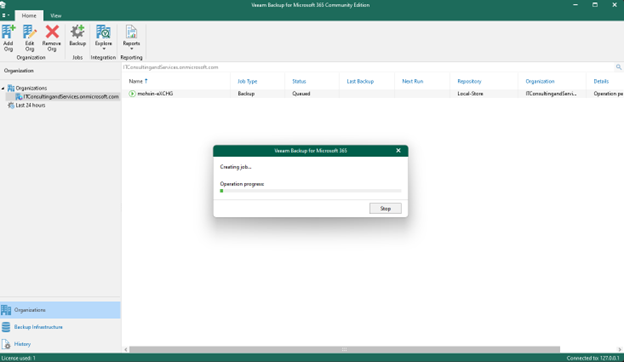Click the Veeam app icon in the title bar

pos(3,5)
